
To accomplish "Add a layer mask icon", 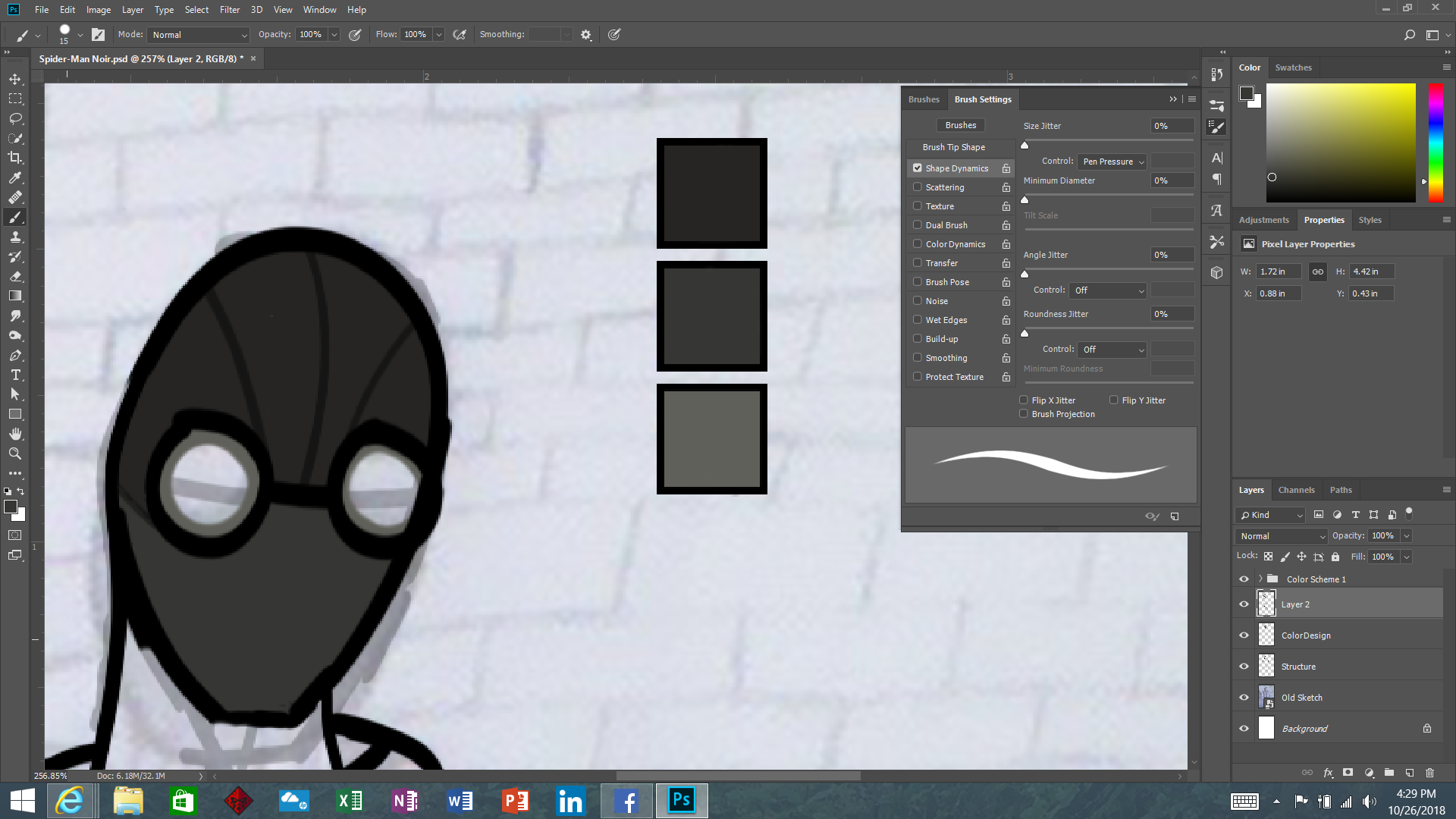I will pyautogui.click(x=1348, y=773).
